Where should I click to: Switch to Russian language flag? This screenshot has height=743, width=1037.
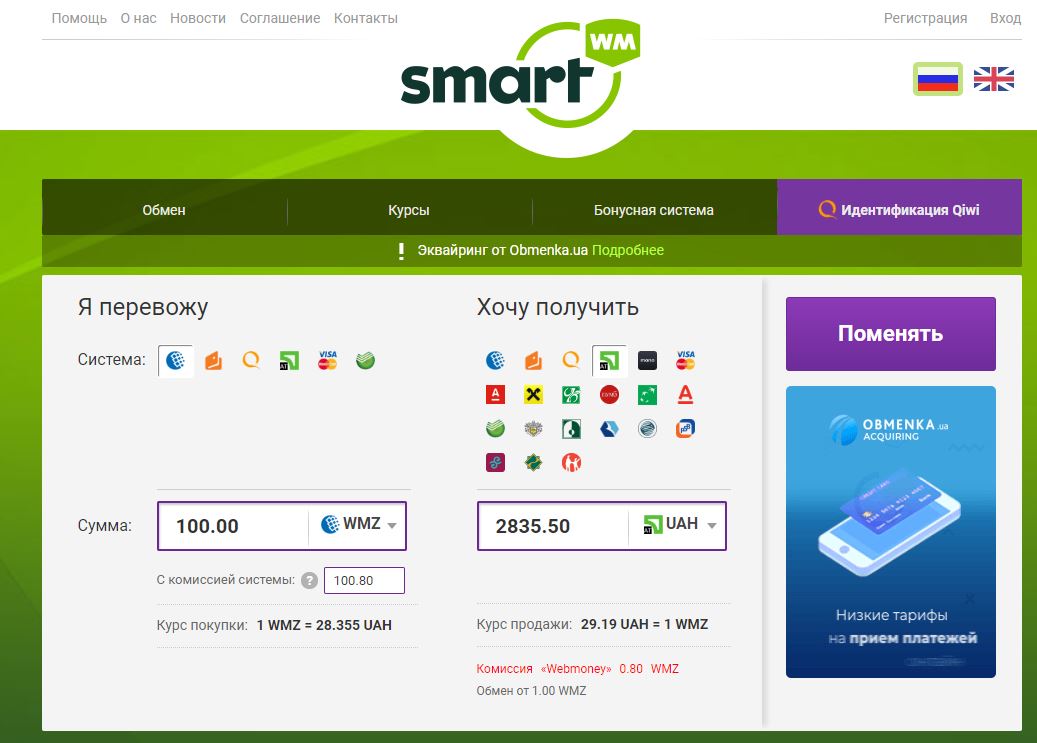tap(937, 77)
